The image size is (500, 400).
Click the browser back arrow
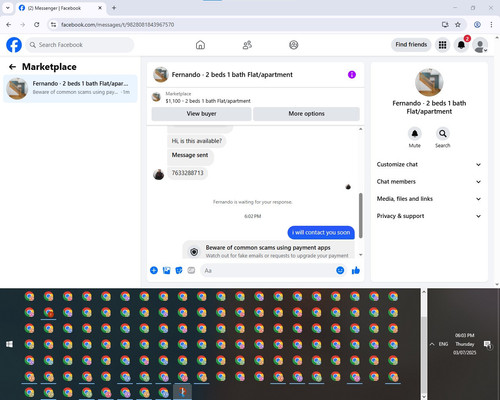pos(9,25)
